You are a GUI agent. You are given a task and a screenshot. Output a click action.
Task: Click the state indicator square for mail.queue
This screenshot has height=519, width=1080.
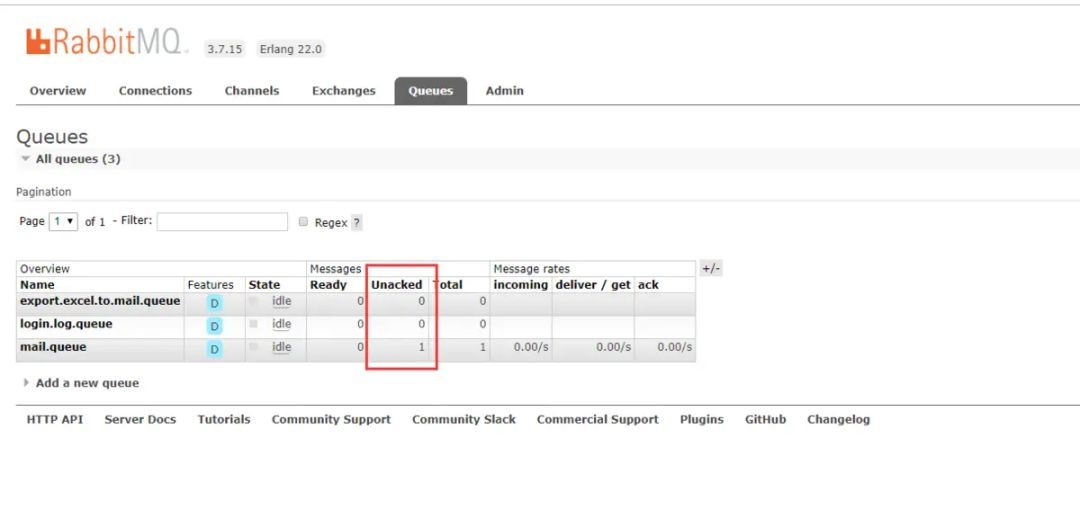click(254, 347)
